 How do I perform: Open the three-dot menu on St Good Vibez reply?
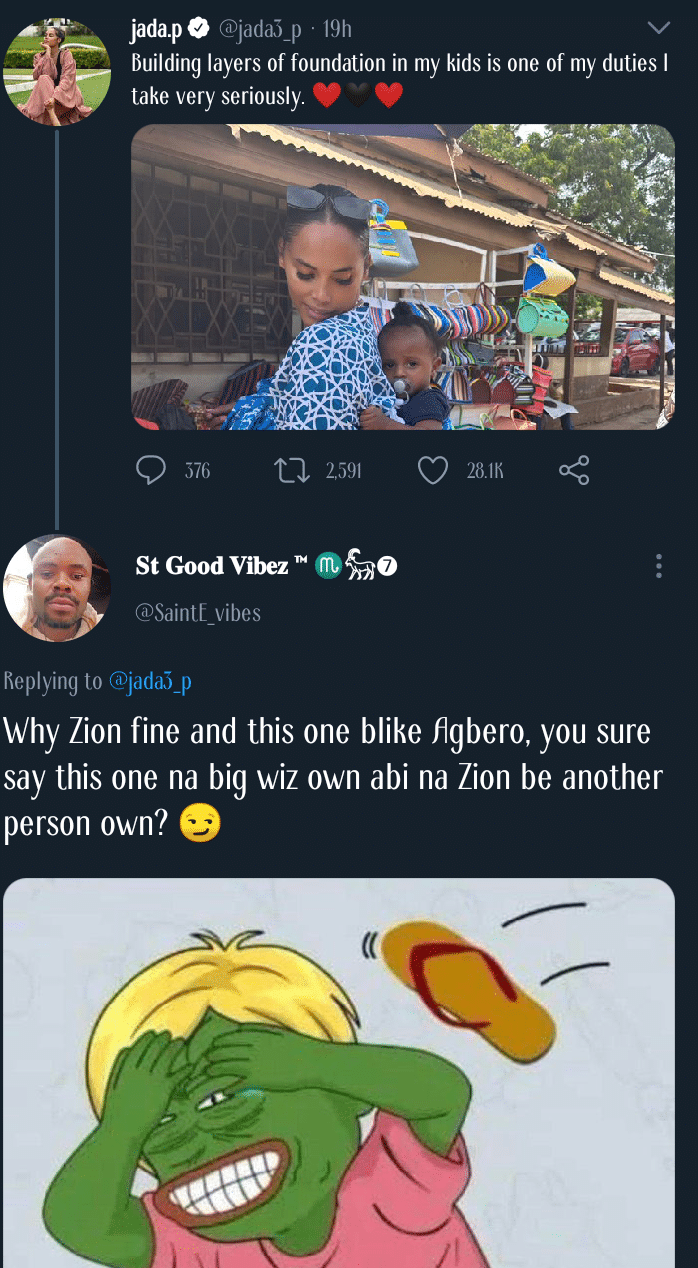click(x=658, y=566)
